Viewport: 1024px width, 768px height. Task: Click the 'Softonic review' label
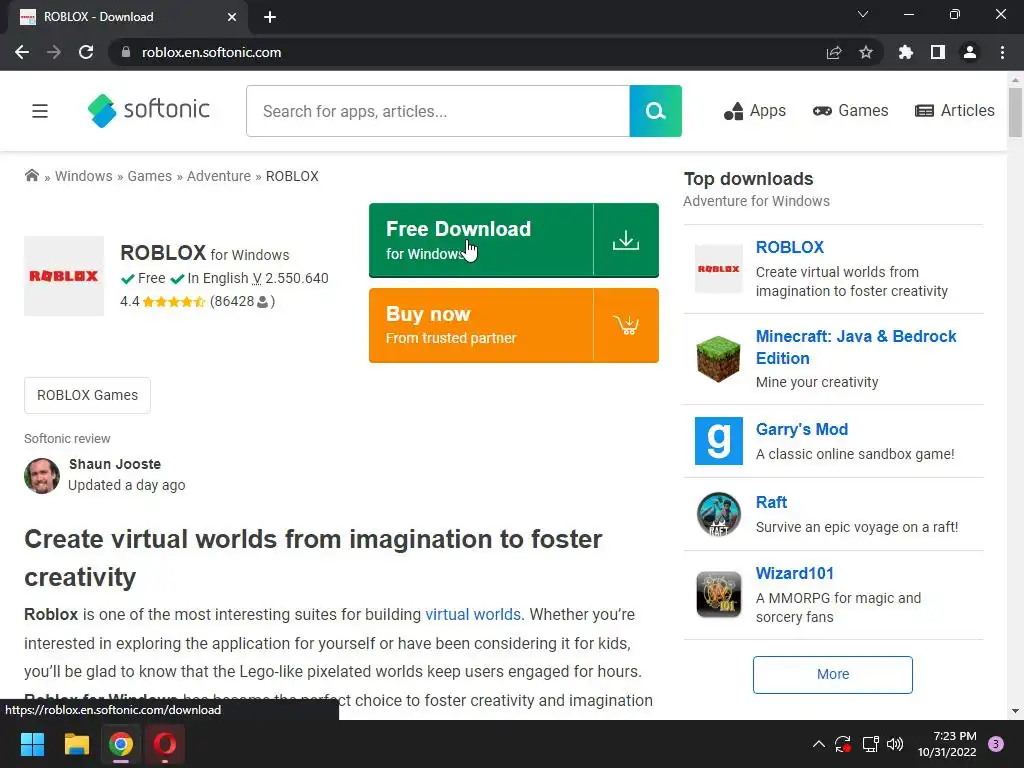tap(67, 439)
